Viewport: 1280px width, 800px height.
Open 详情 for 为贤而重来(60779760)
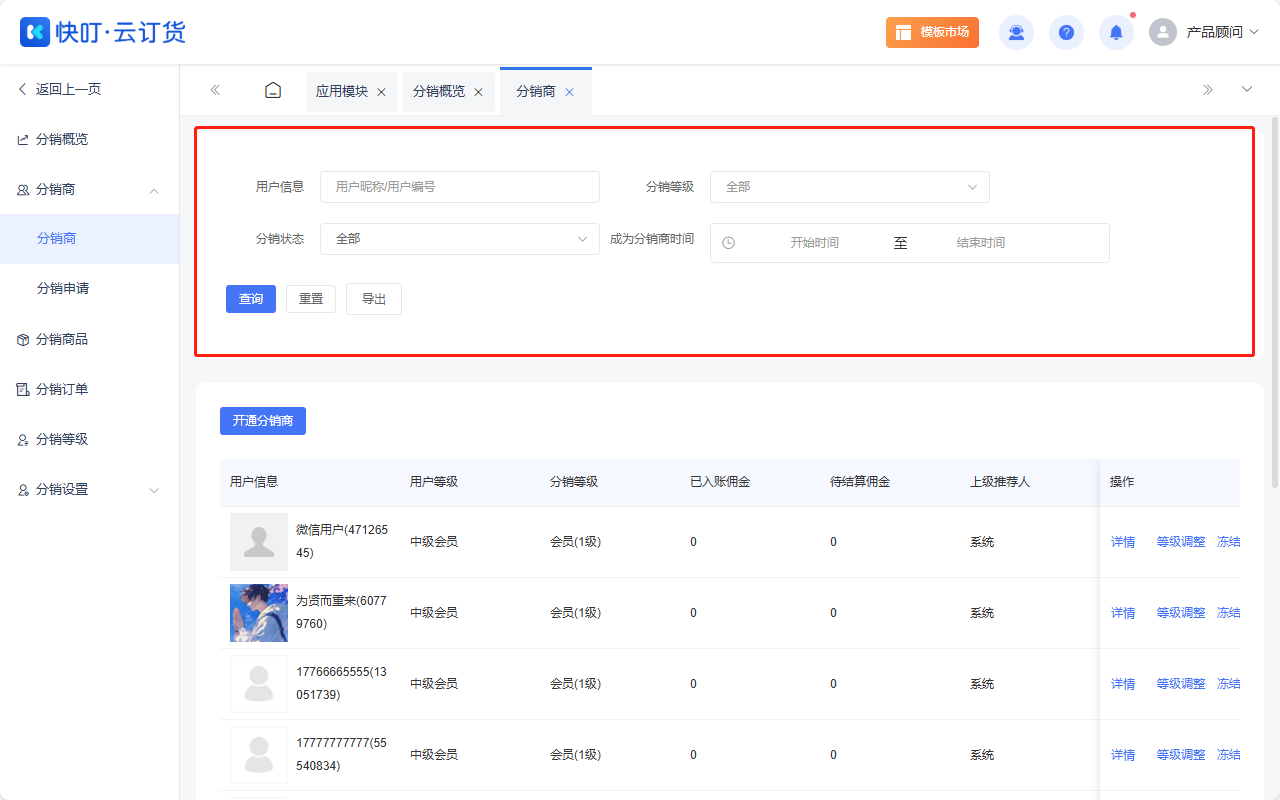pyautogui.click(x=1123, y=613)
